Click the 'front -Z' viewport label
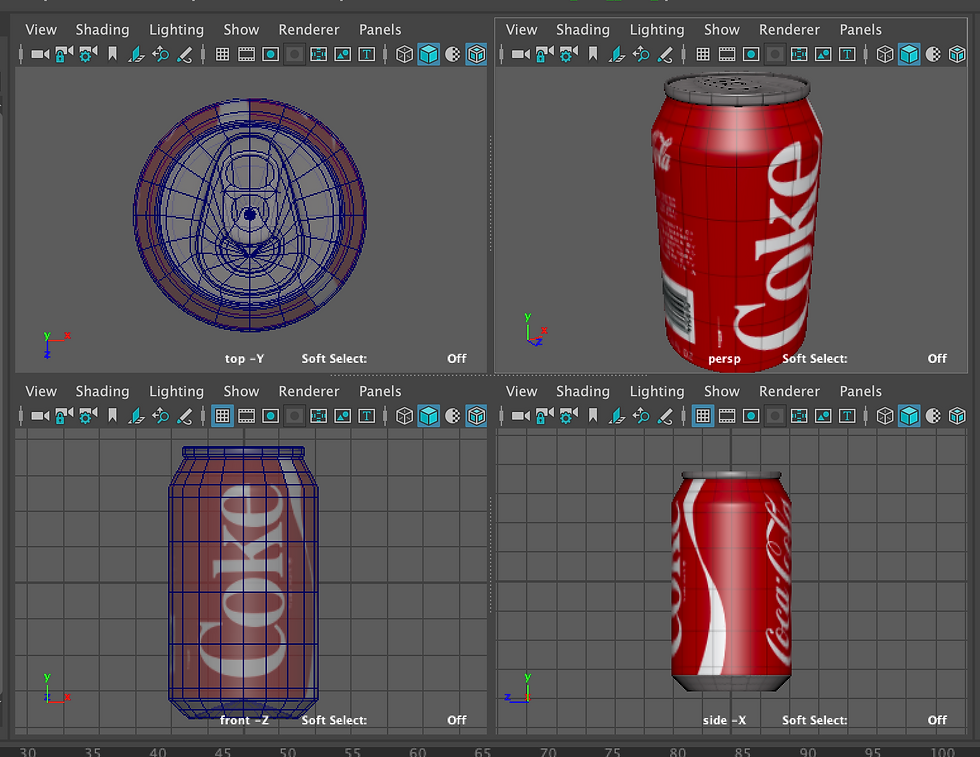 (x=244, y=720)
